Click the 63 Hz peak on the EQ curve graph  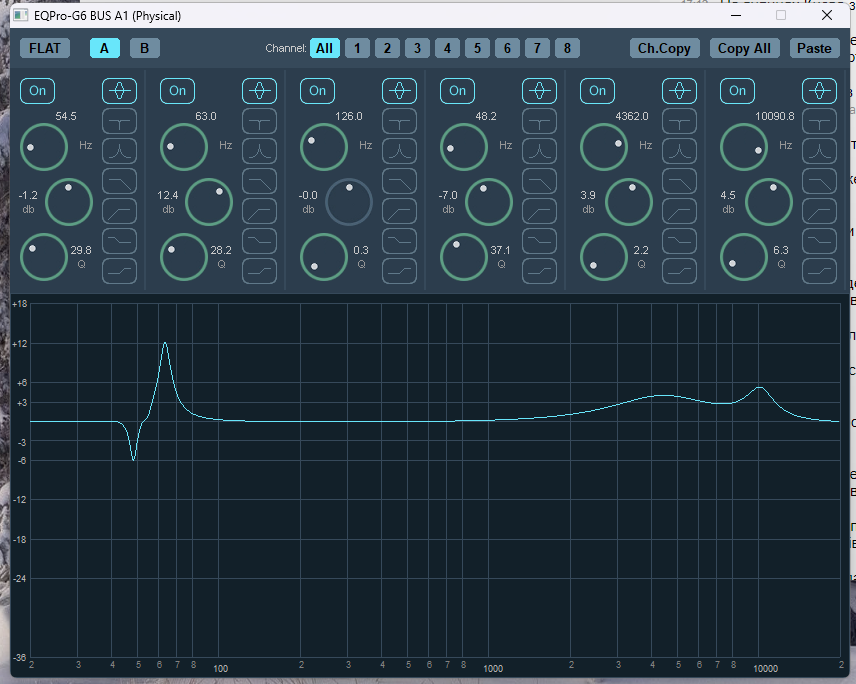(165, 343)
